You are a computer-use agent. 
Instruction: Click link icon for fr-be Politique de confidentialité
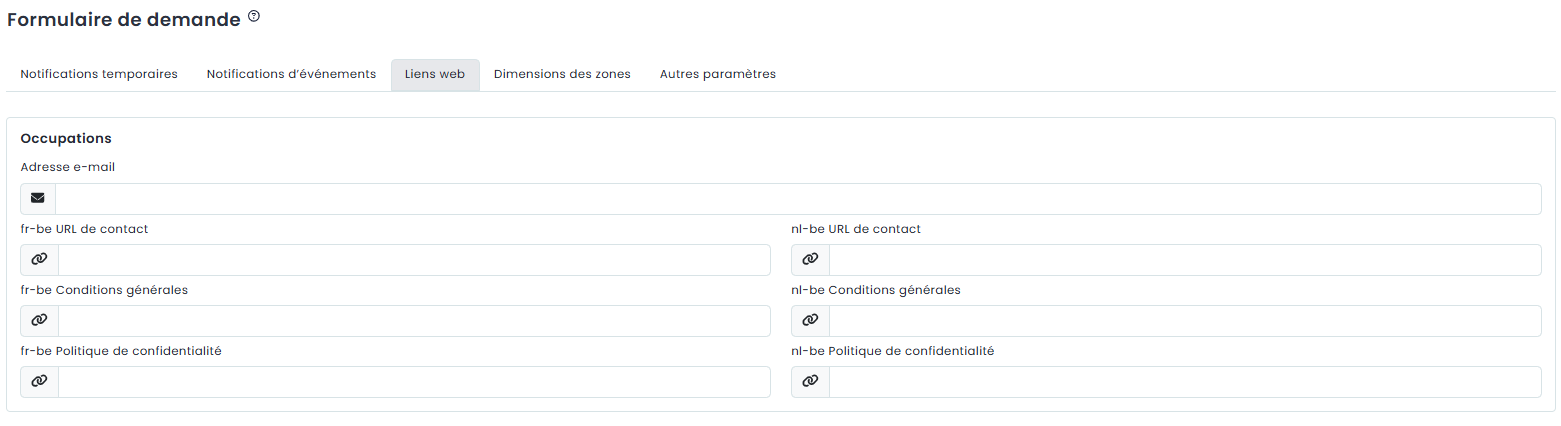coord(39,381)
